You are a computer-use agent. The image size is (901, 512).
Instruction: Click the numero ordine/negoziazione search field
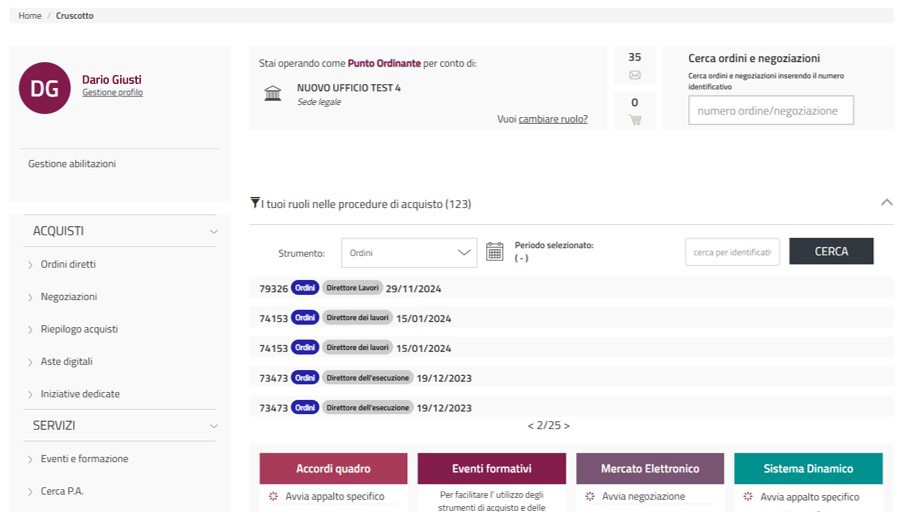[770, 111]
